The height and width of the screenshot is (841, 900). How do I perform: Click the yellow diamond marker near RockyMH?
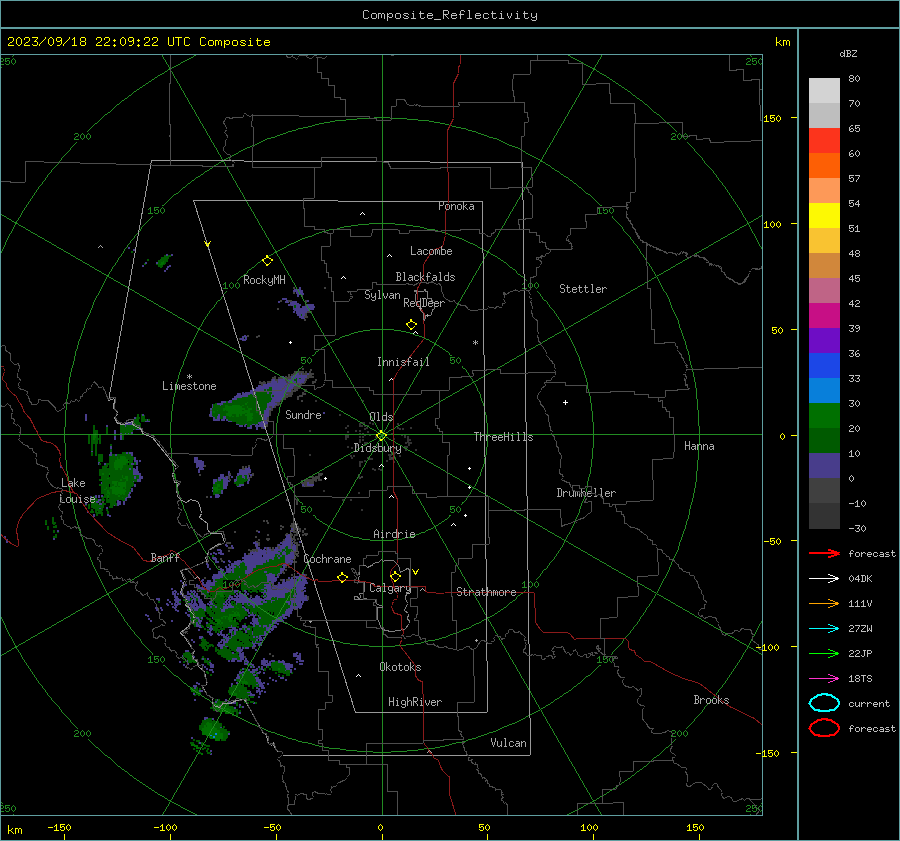(267, 261)
